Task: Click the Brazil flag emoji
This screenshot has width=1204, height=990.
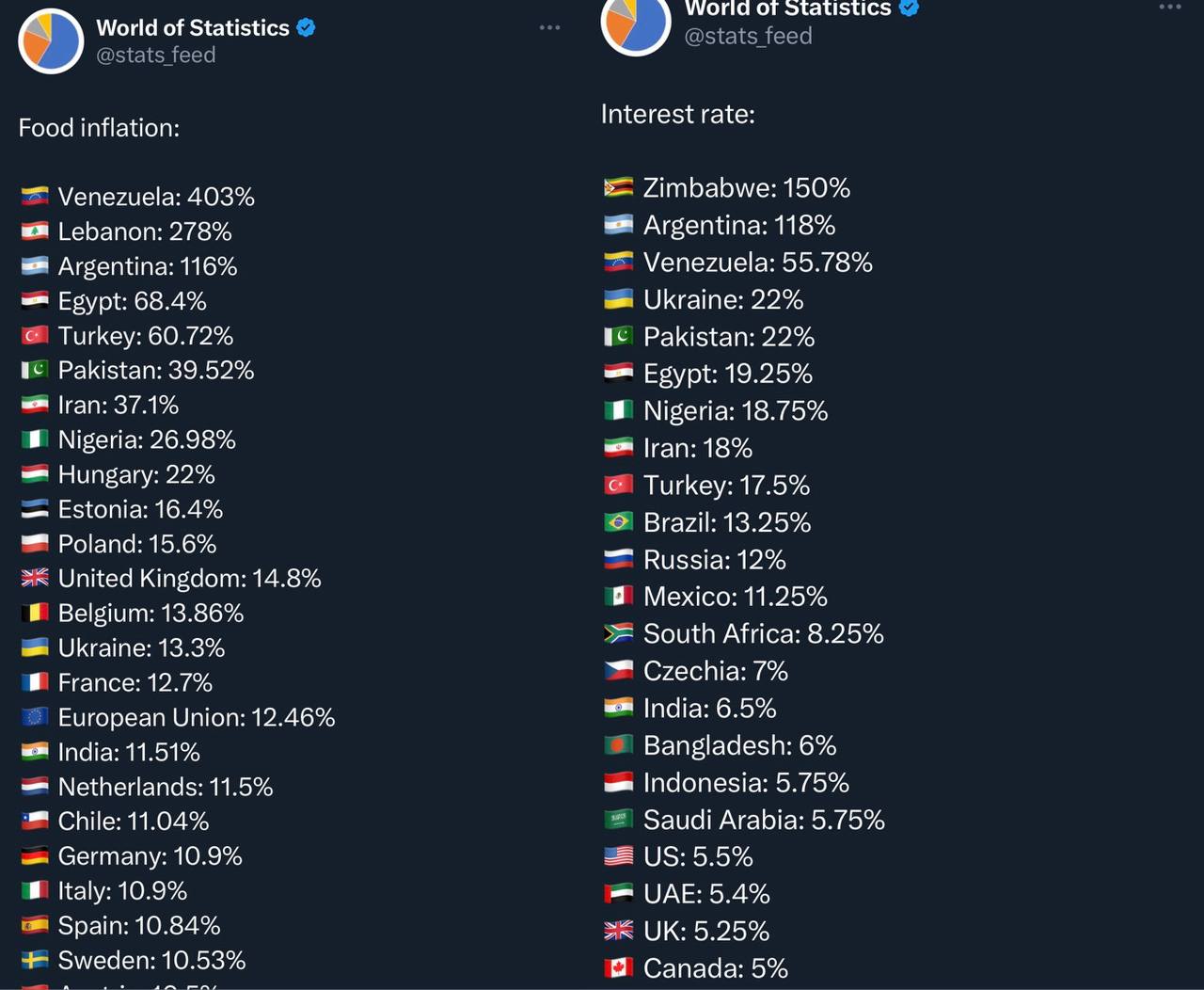Action: (618, 522)
